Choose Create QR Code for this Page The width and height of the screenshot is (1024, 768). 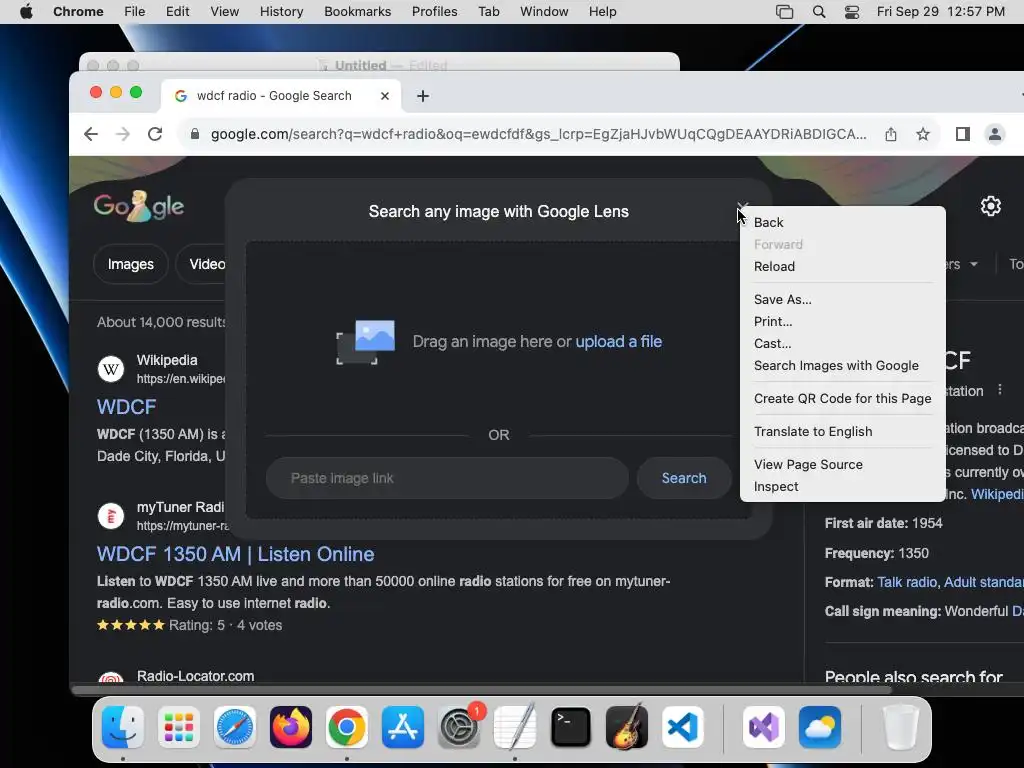point(842,398)
